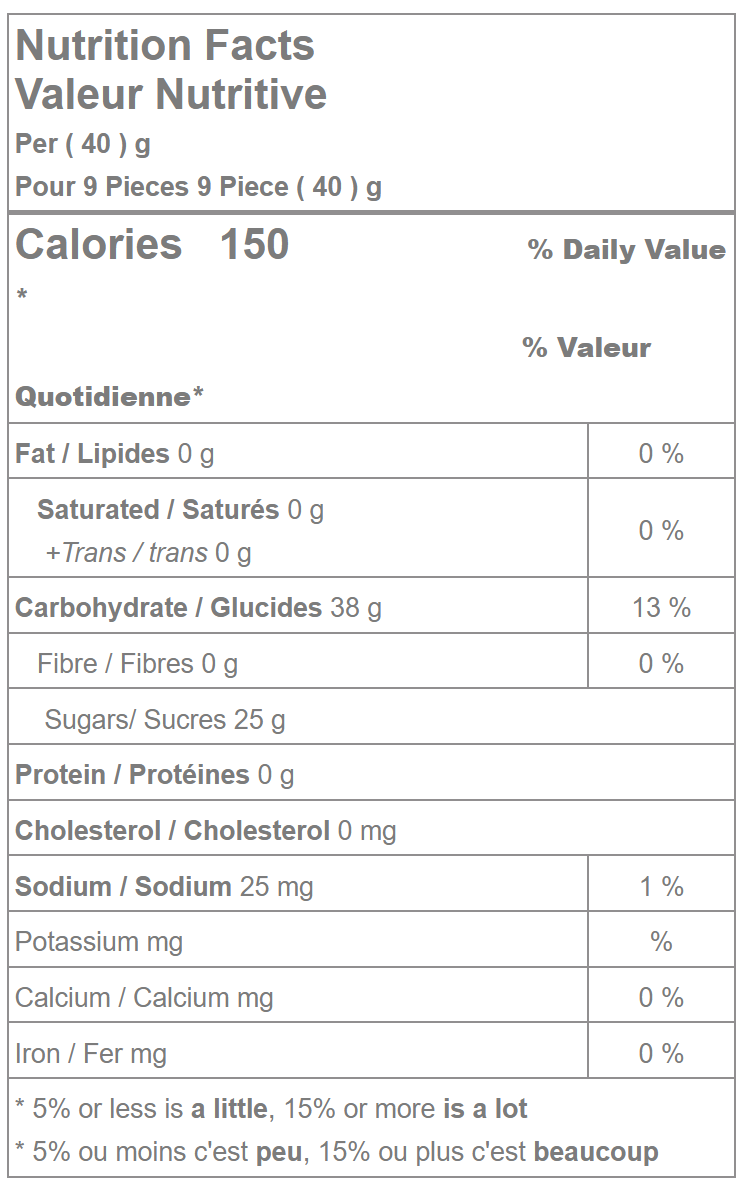
Task: Select the Calcium / Calcium mg row
Action: 144,998
